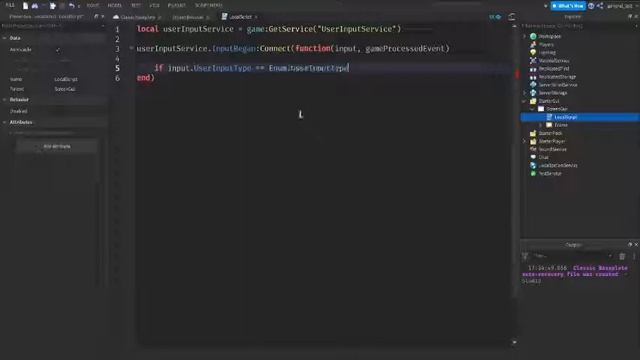Switch to the Classic Baseplate editor tab

coord(138,17)
